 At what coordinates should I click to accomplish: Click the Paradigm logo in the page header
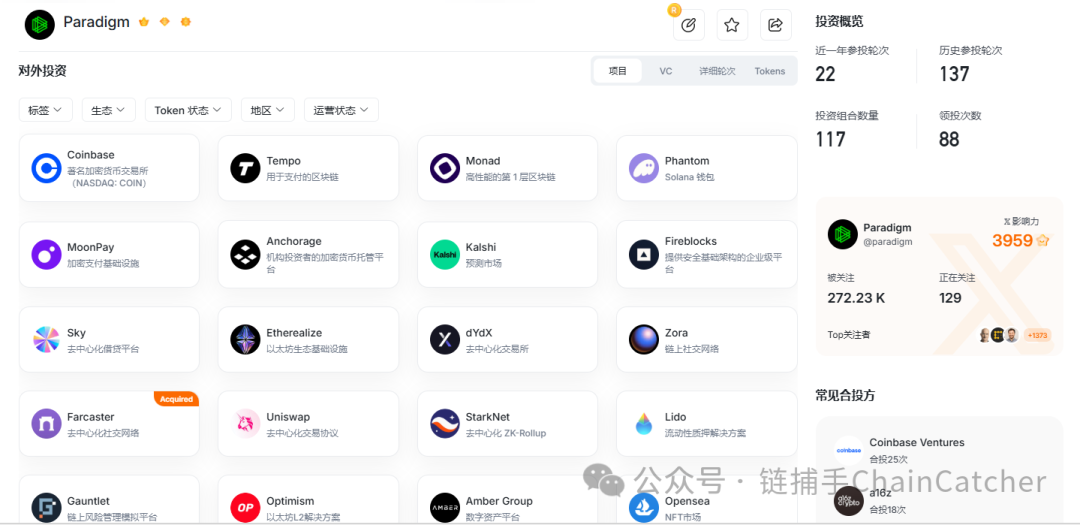[39, 24]
